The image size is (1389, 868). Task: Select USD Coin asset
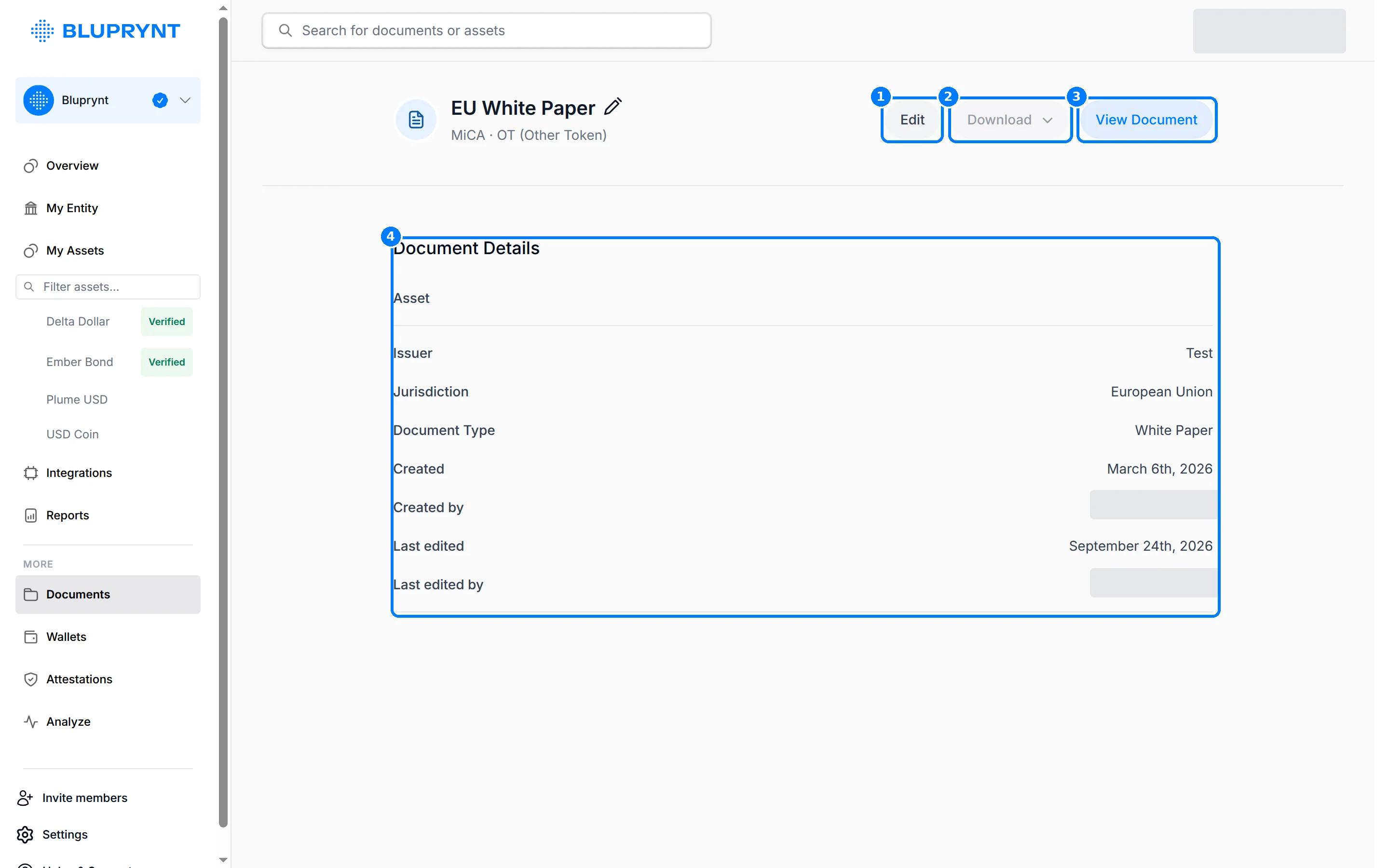[73, 434]
